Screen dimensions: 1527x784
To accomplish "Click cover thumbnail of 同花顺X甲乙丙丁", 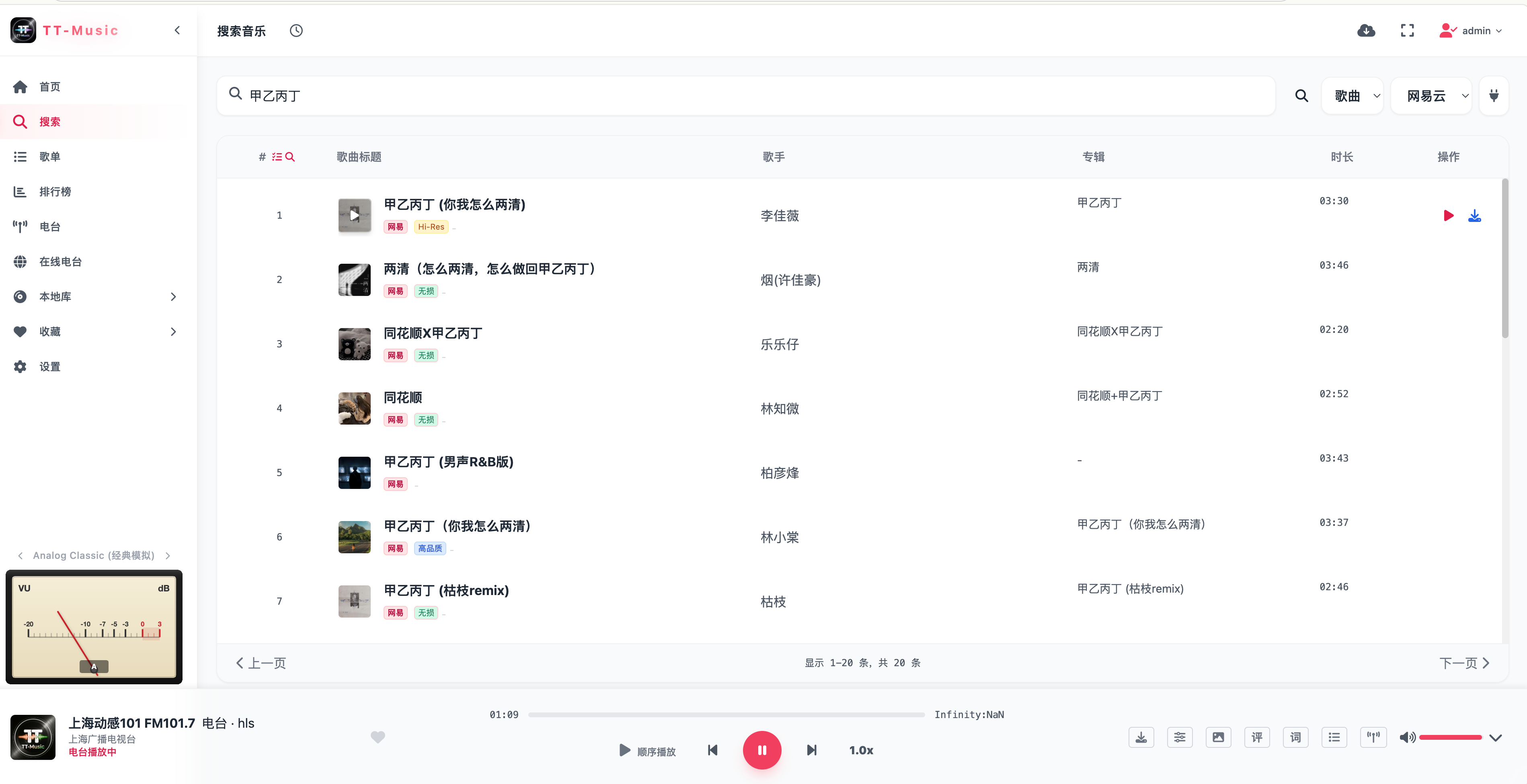I will 354,344.
